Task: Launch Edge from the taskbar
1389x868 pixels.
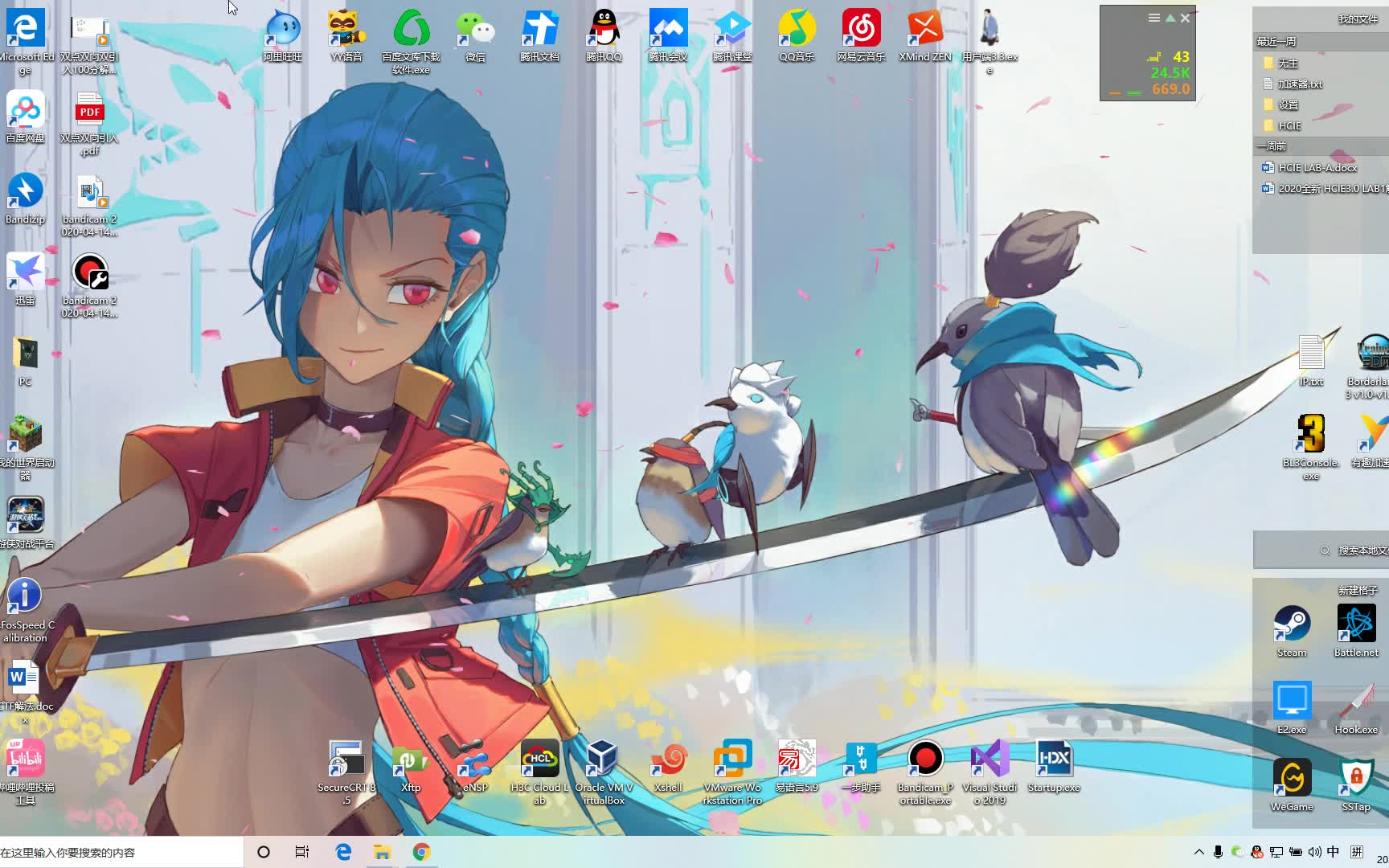Action: pos(343,852)
